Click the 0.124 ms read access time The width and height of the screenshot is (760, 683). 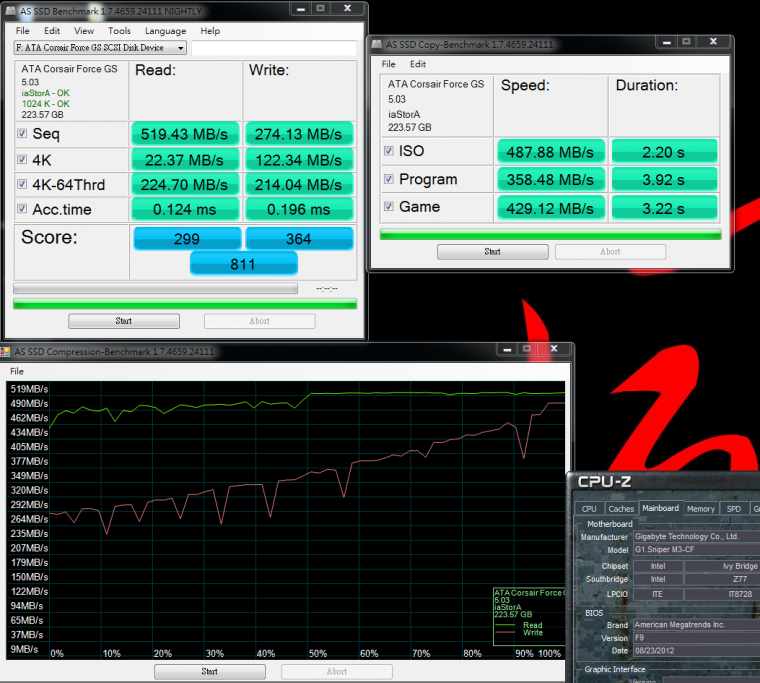185,209
